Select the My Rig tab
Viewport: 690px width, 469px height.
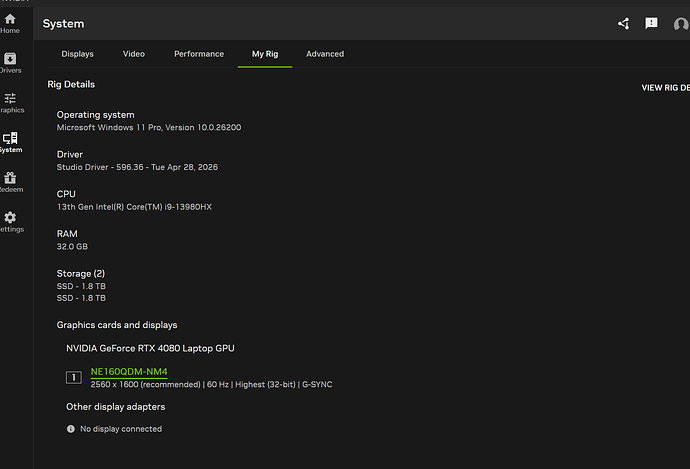pyautogui.click(x=265, y=54)
